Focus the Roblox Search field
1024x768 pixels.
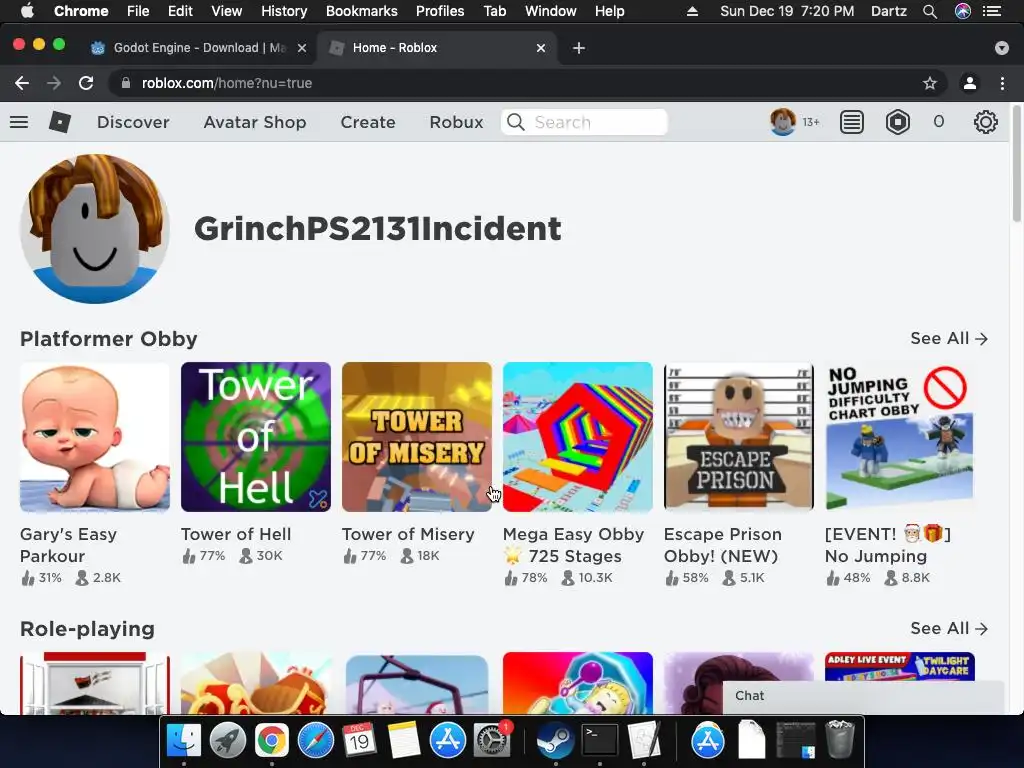coord(584,122)
